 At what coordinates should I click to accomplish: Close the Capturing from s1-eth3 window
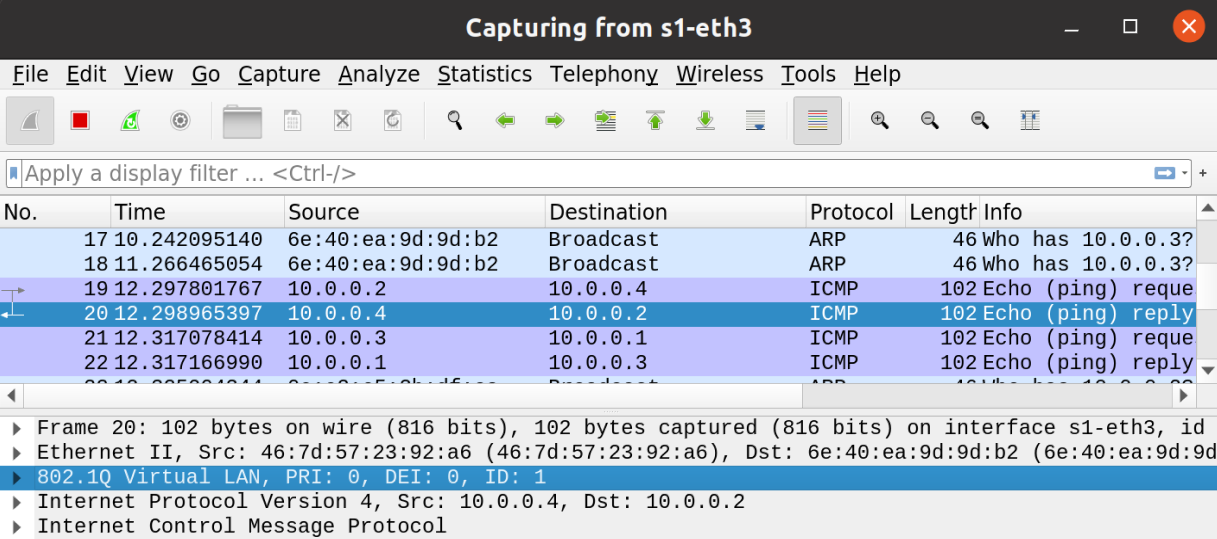tap(1188, 27)
